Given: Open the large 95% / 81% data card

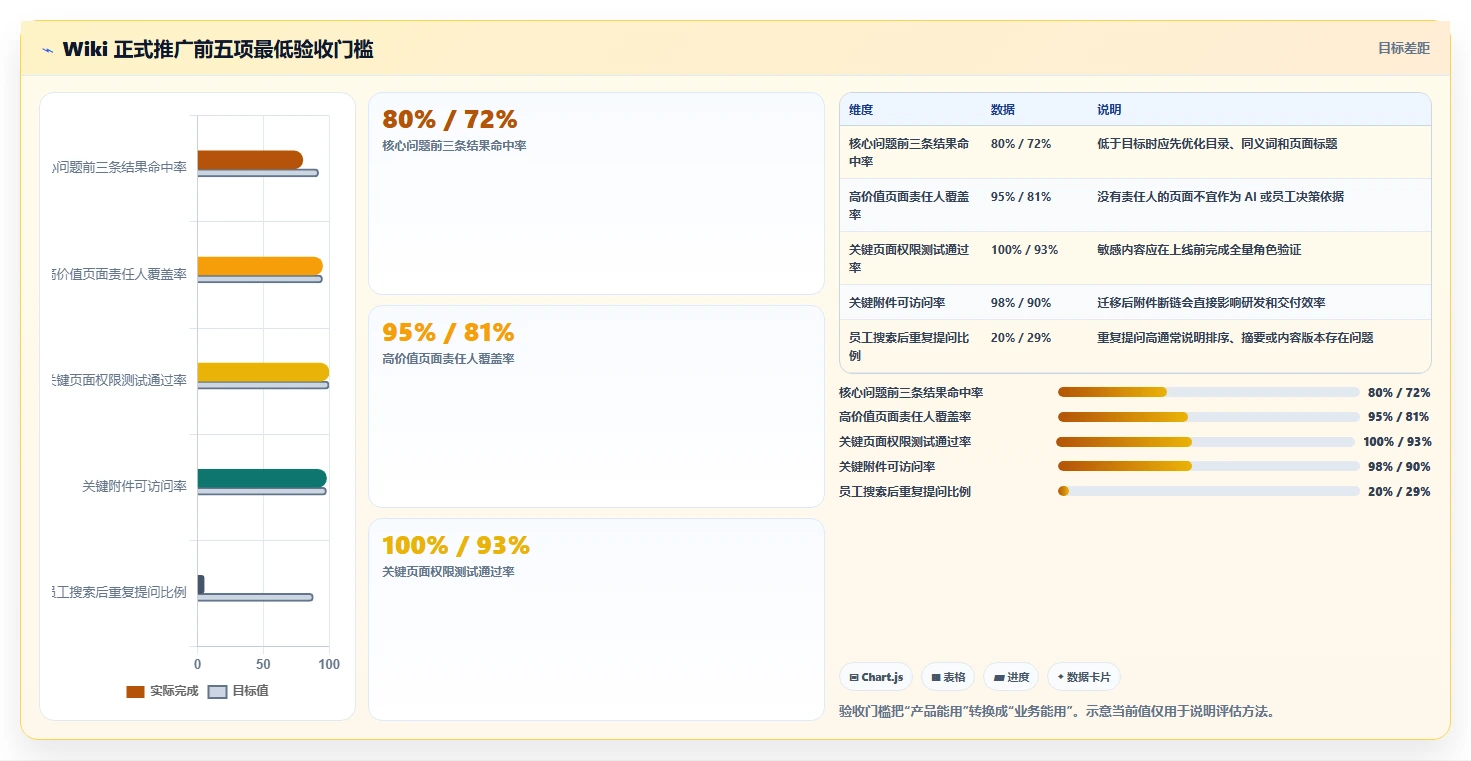Looking at the screenshot, I should pyautogui.click(x=596, y=407).
